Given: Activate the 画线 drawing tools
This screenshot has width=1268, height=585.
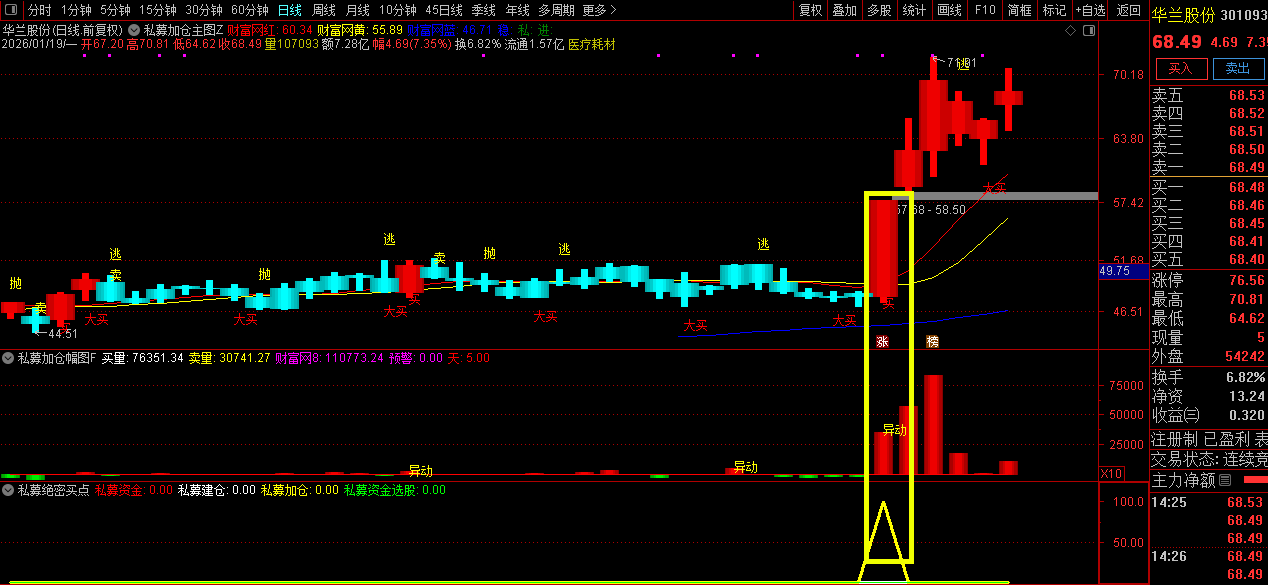Looking at the screenshot, I should [x=949, y=10].
